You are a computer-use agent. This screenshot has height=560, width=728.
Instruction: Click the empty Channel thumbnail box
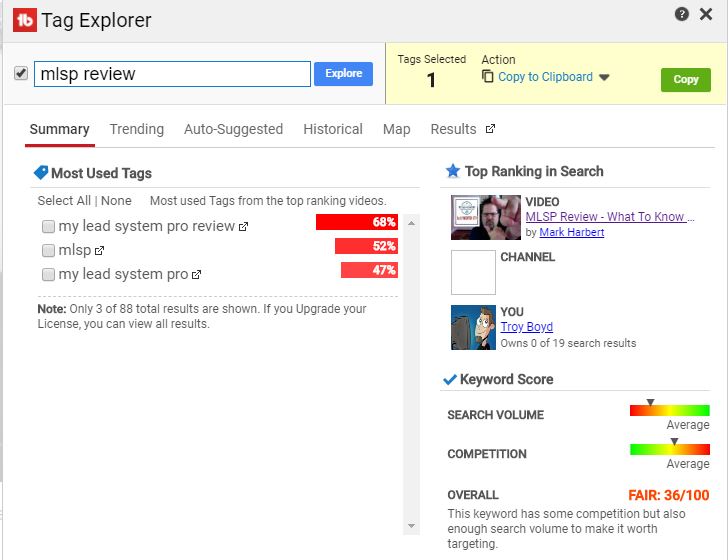pos(473,272)
